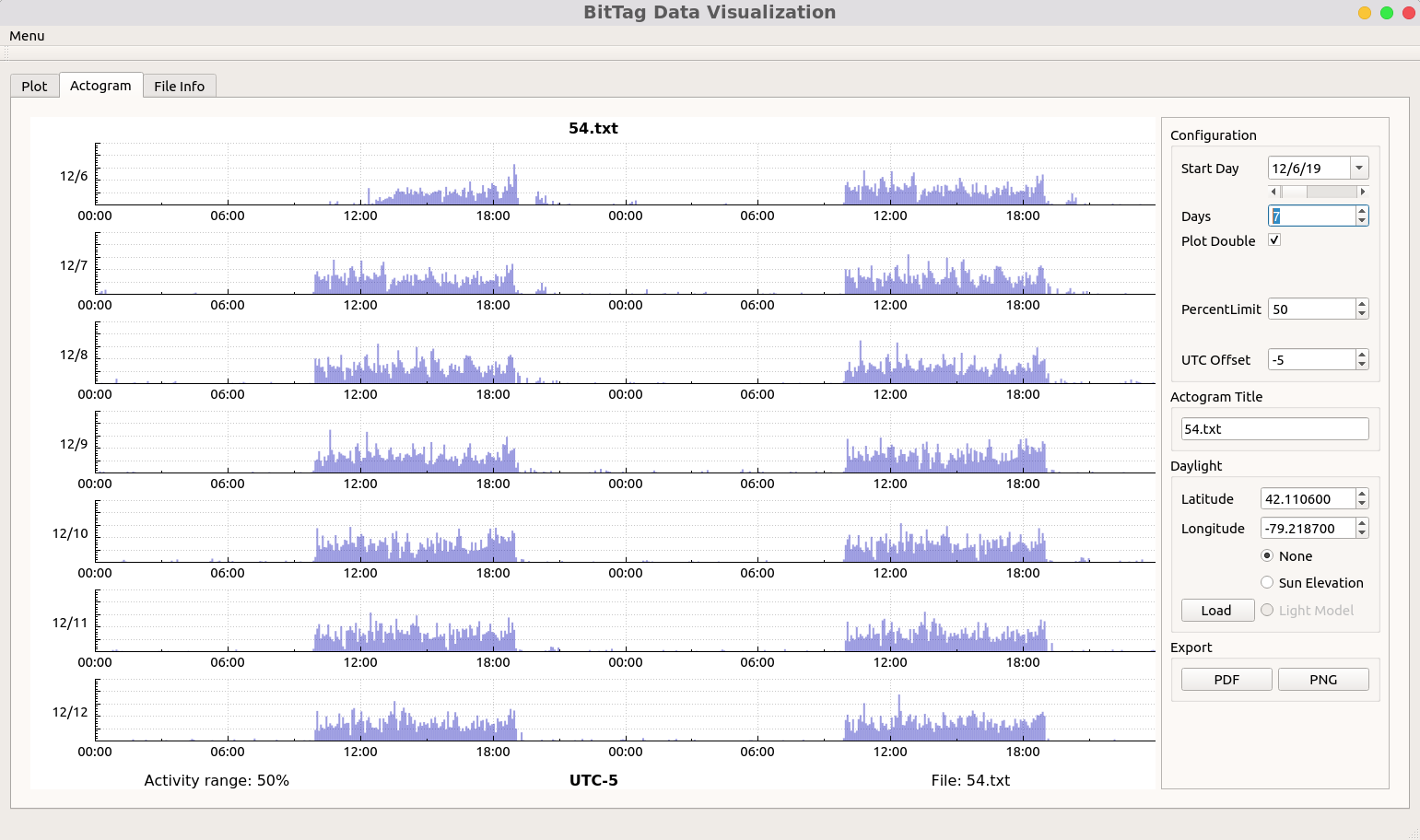Select the Actogram tab
This screenshot has height=840, width=1420.
pyautogui.click(x=100, y=85)
